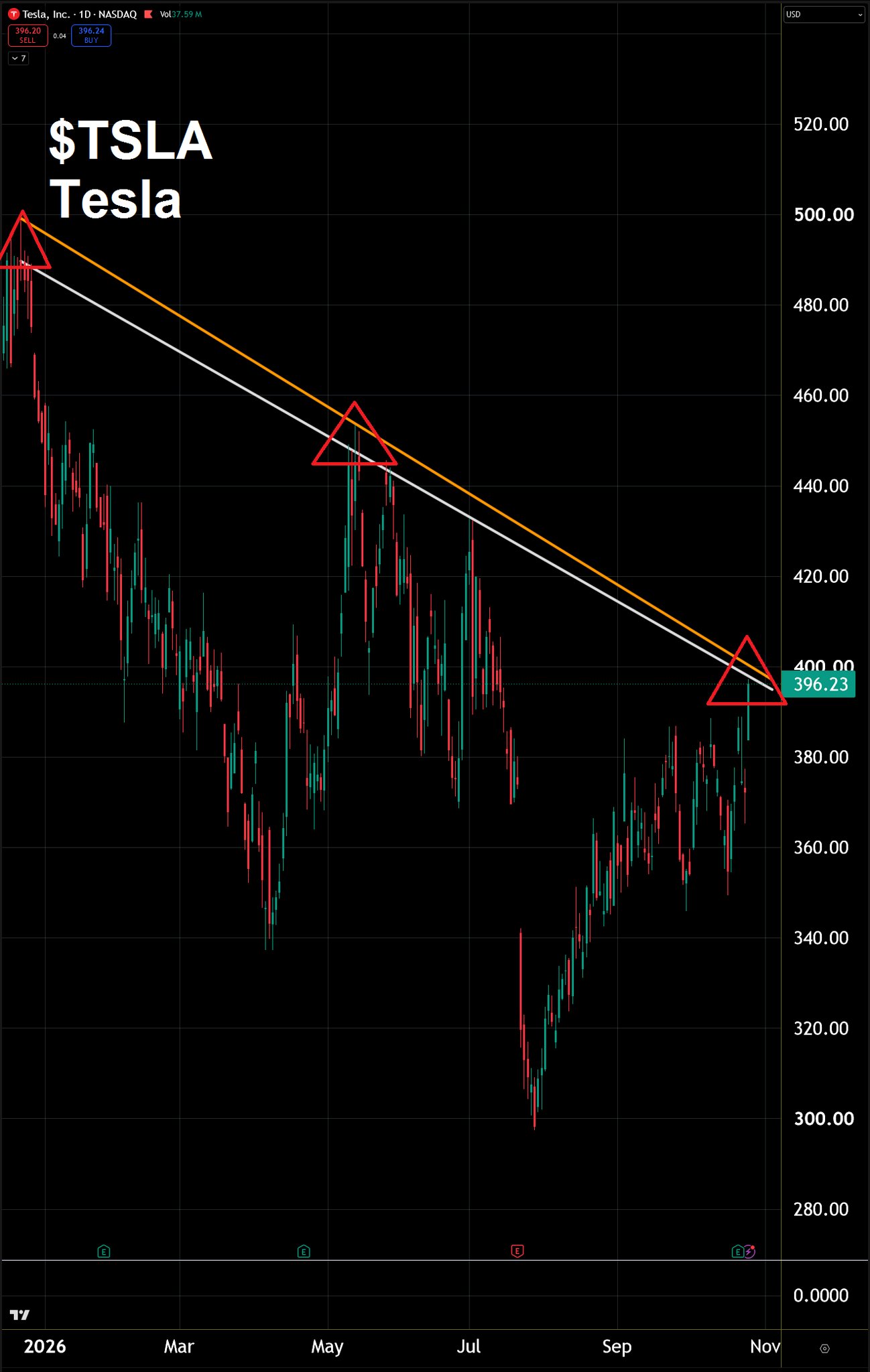Click the Tesla logo icon beside the symbol name
Screen dimensions: 870x1372
13,14
